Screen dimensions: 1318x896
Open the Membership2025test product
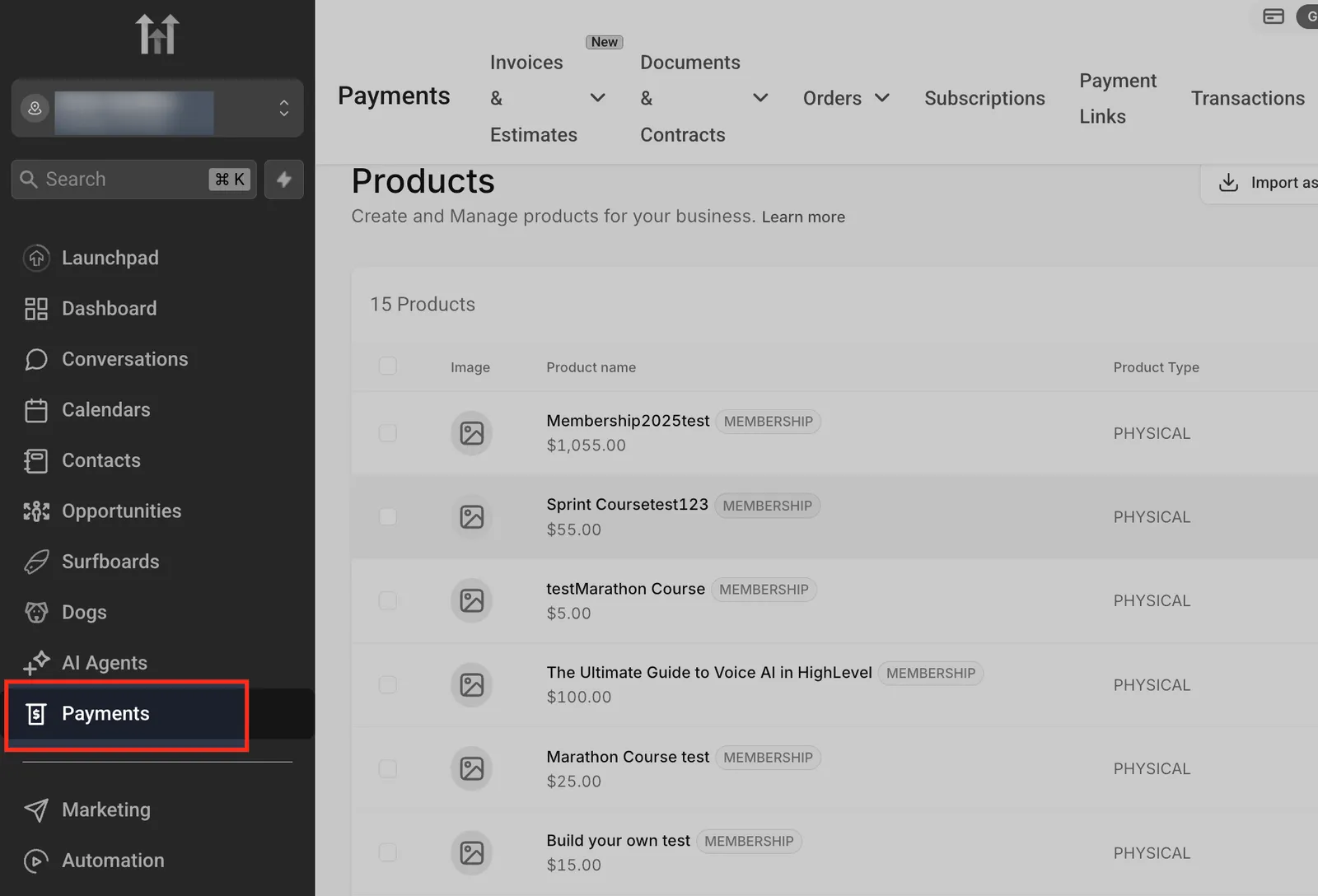click(x=628, y=421)
